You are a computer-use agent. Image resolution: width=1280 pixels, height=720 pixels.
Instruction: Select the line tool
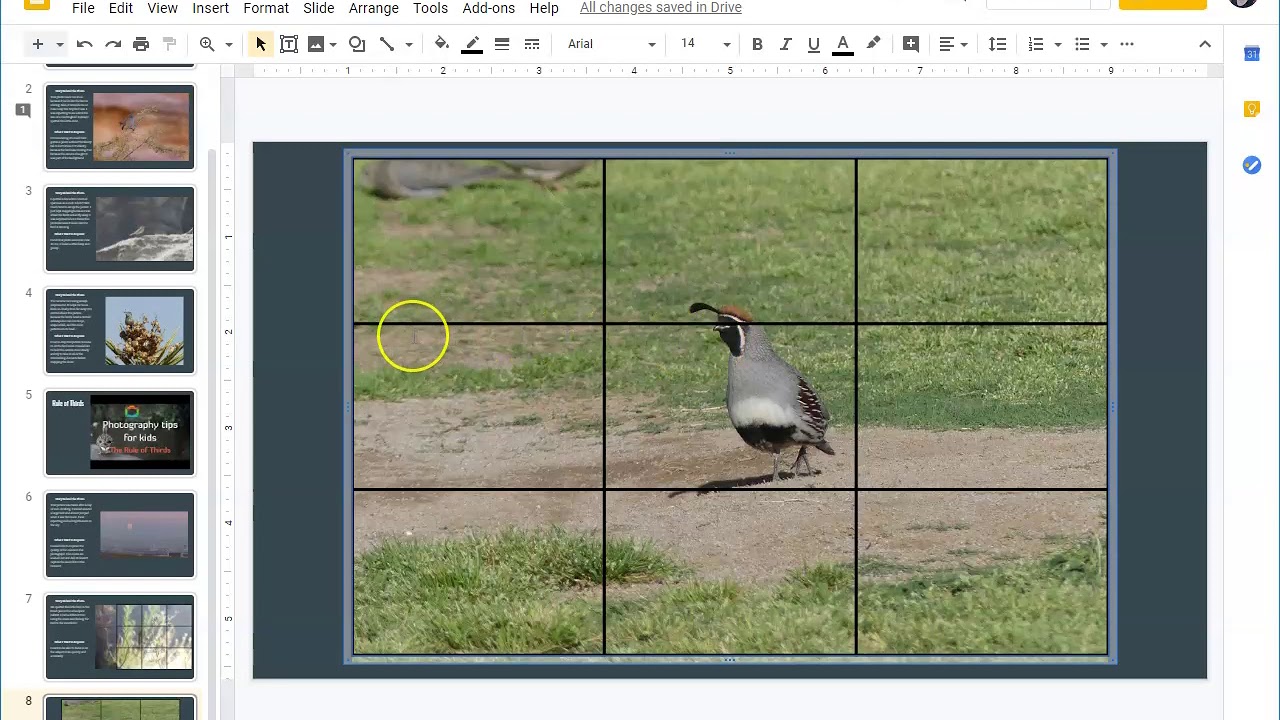pyautogui.click(x=387, y=44)
